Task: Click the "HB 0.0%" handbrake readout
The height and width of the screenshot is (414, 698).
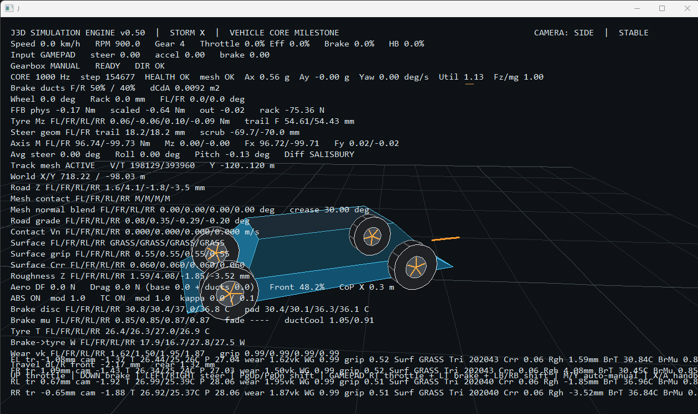Action: pyautogui.click(x=406, y=44)
